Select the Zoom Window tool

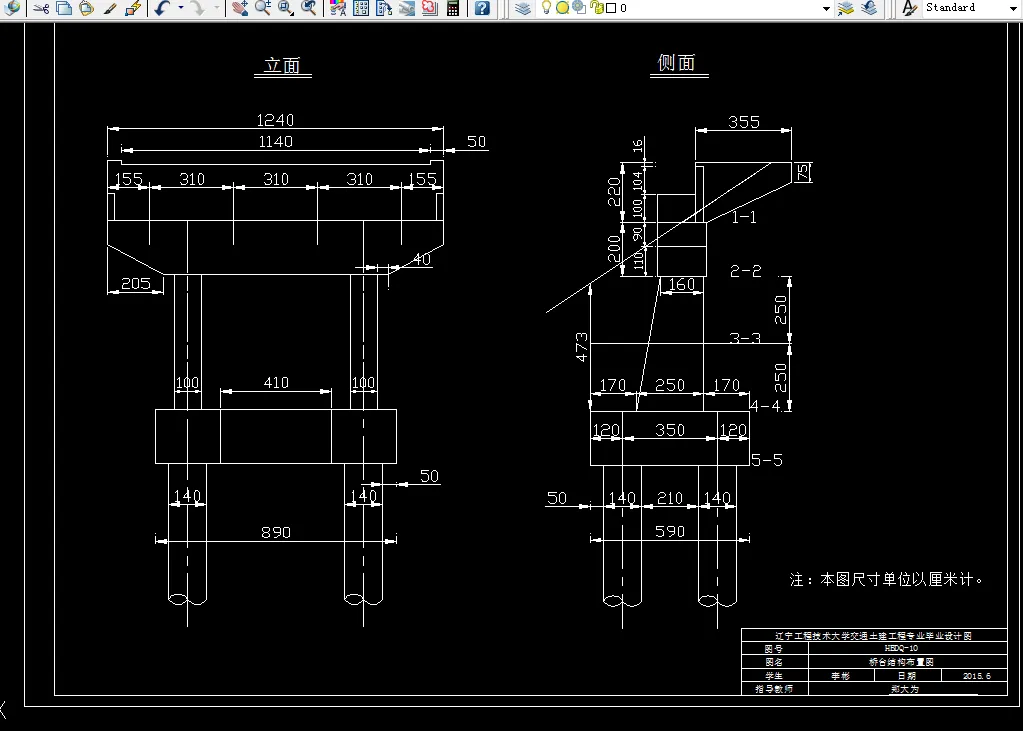pos(286,8)
